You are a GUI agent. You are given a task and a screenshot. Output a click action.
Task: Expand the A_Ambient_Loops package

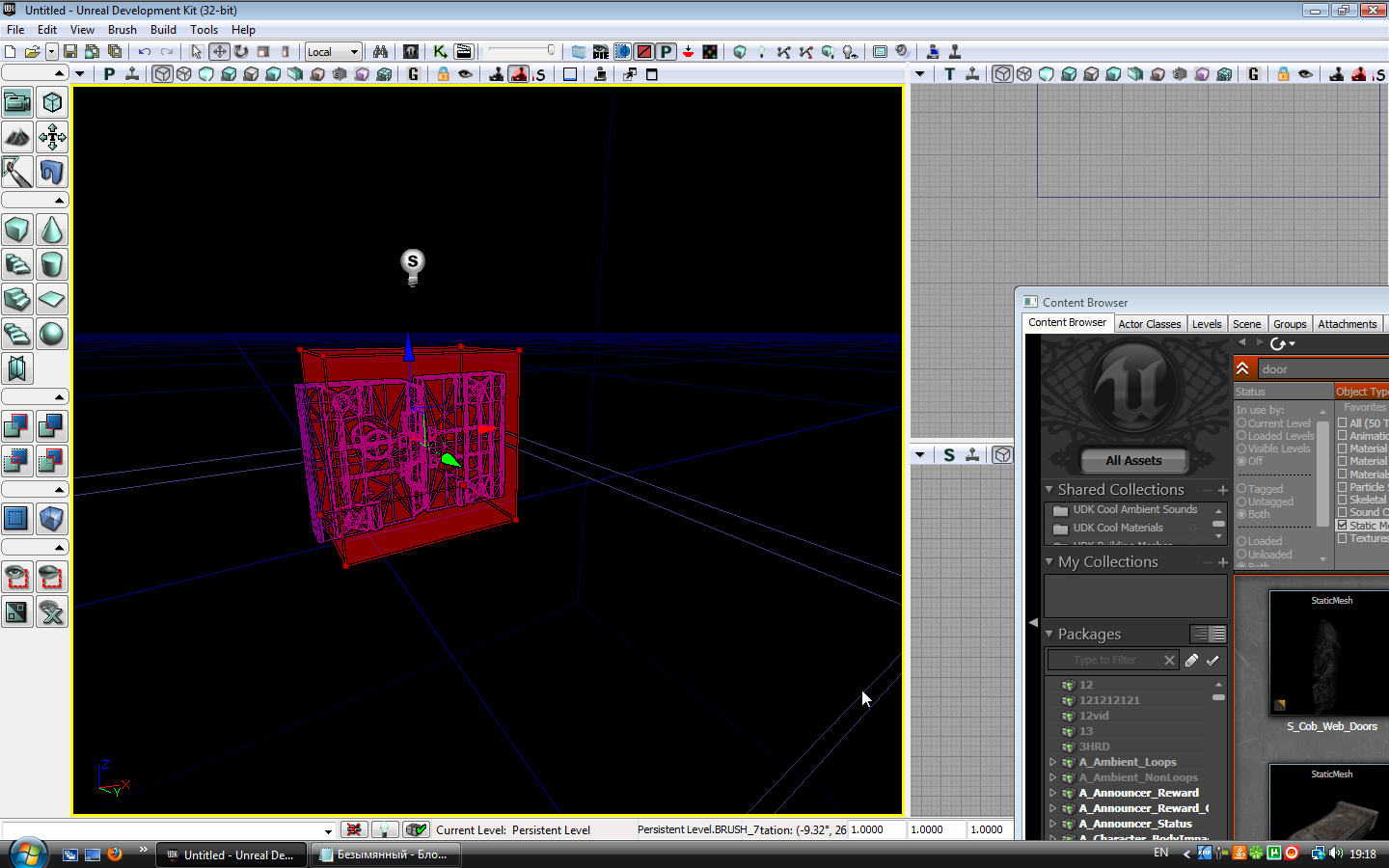click(x=1052, y=762)
